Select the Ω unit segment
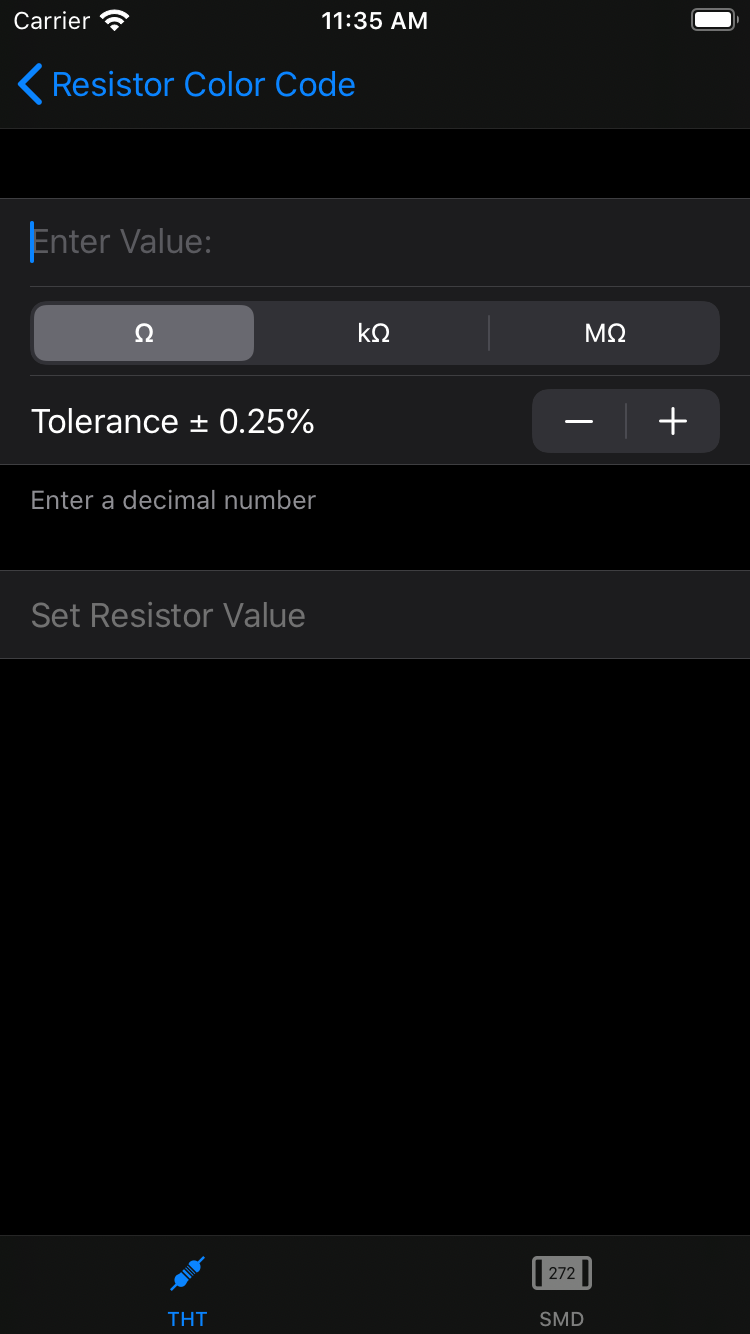 click(x=144, y=333)
